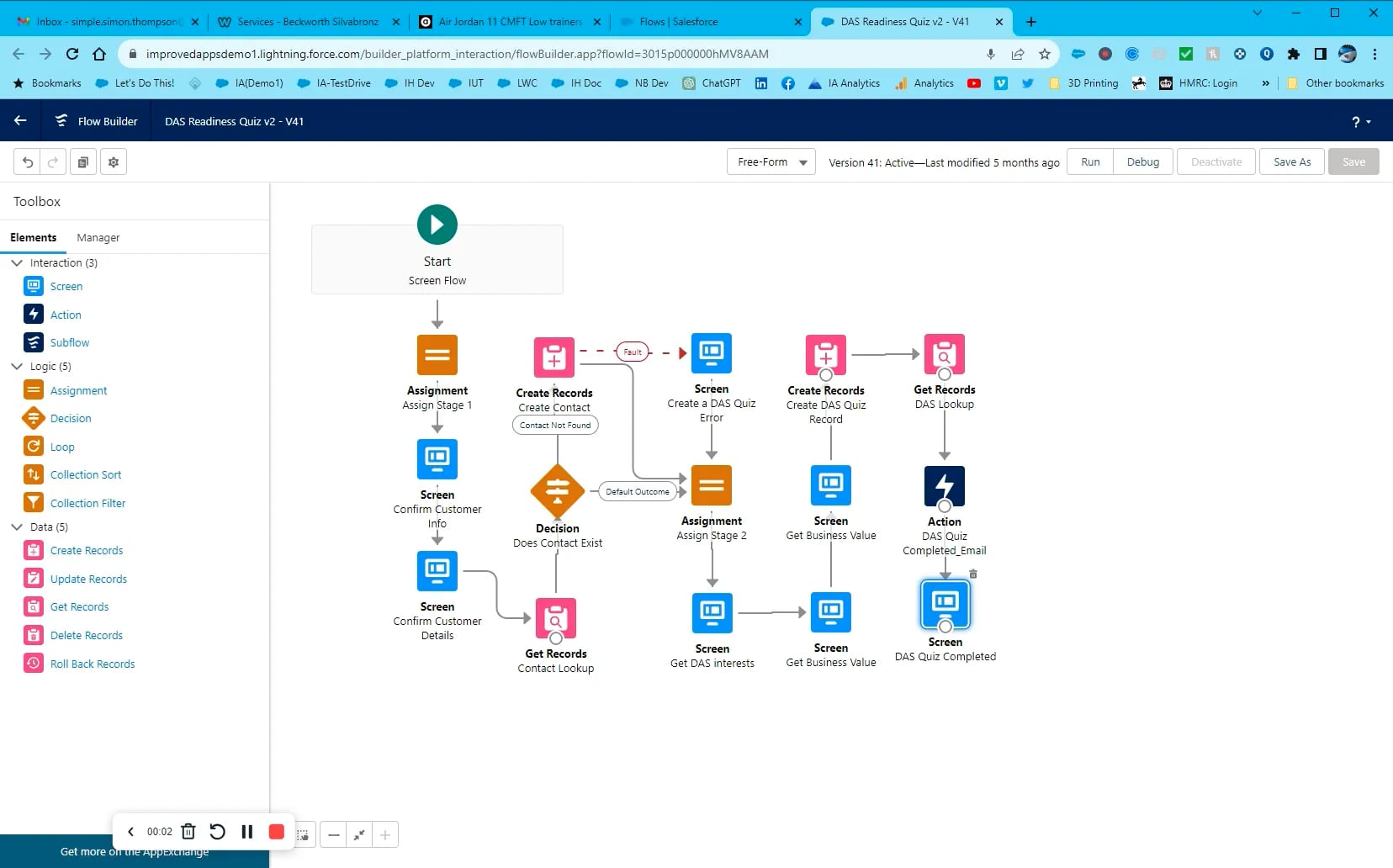Click the Fault connector label

point(633,352)
